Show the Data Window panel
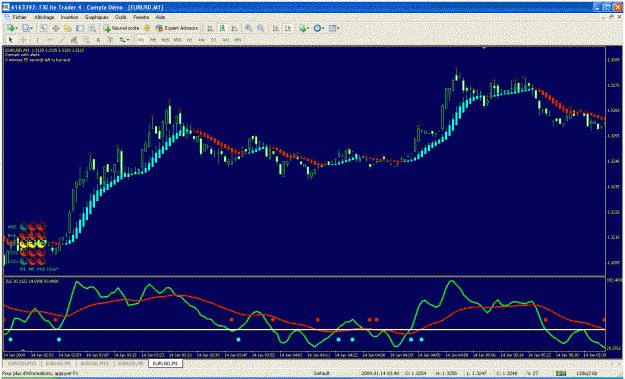This screenshot has width=625, height=379. 55,28
